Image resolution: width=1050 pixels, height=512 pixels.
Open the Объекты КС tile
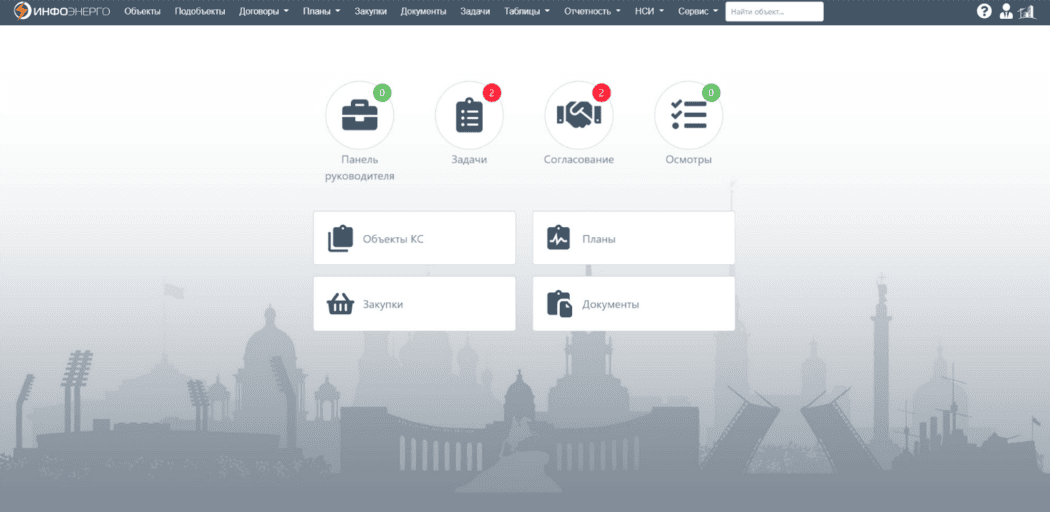point(415,238)
